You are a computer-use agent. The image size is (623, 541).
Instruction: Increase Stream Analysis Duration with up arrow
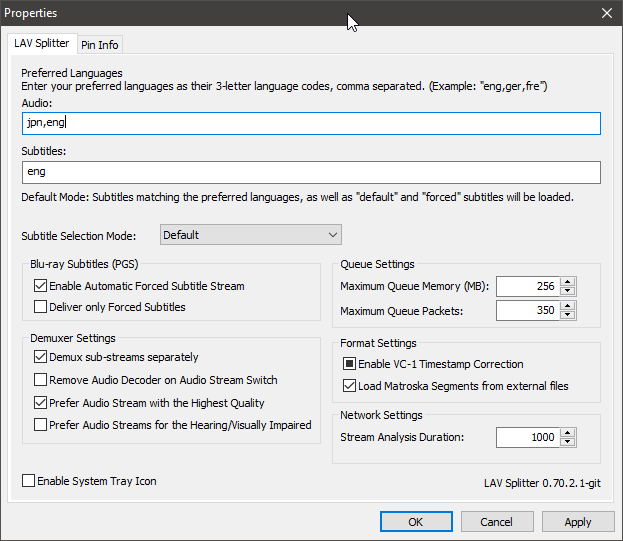tap(568, 432)
